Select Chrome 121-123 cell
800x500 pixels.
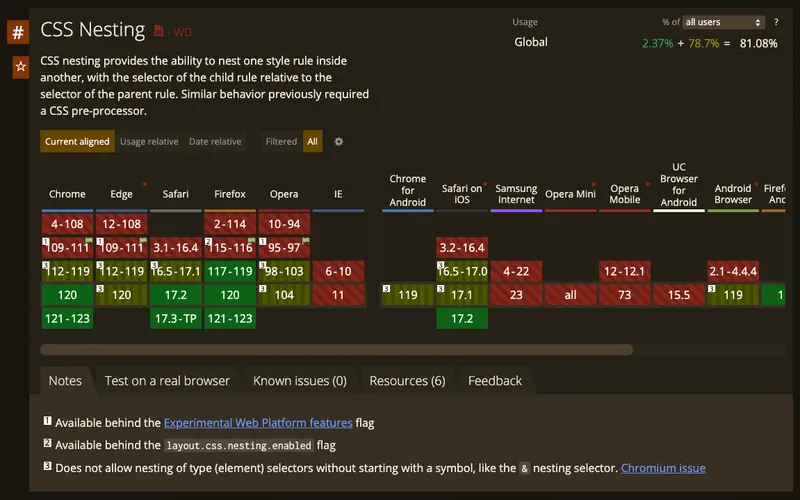coord(67,318)
